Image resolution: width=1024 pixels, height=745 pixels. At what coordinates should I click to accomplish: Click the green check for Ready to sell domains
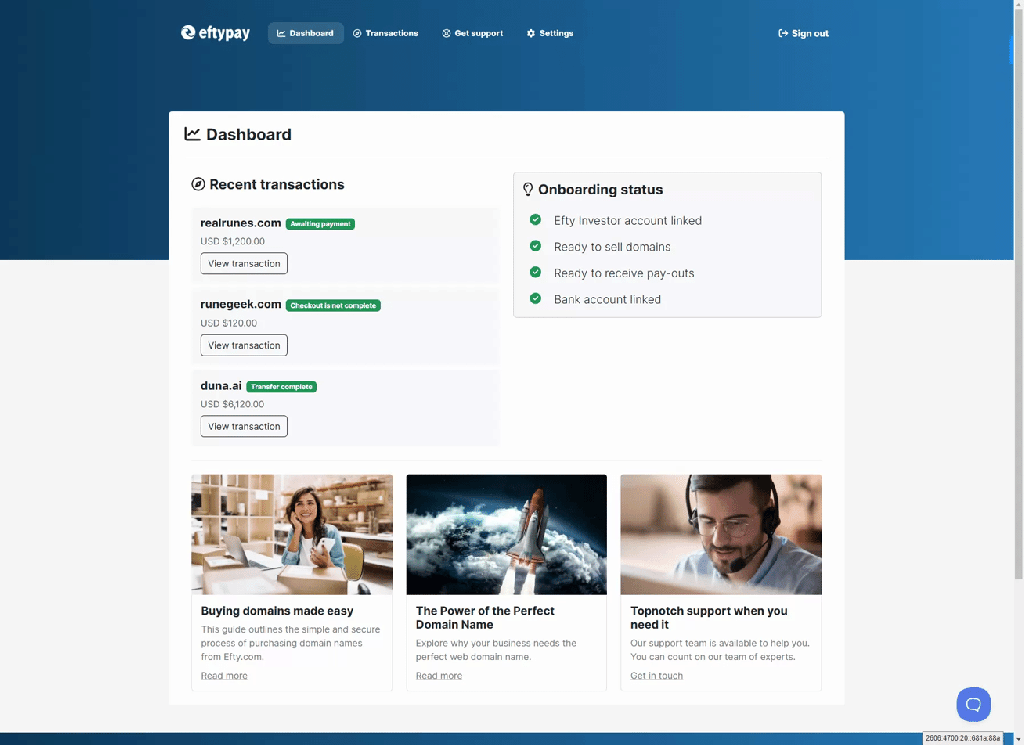[x=535, y=246]
